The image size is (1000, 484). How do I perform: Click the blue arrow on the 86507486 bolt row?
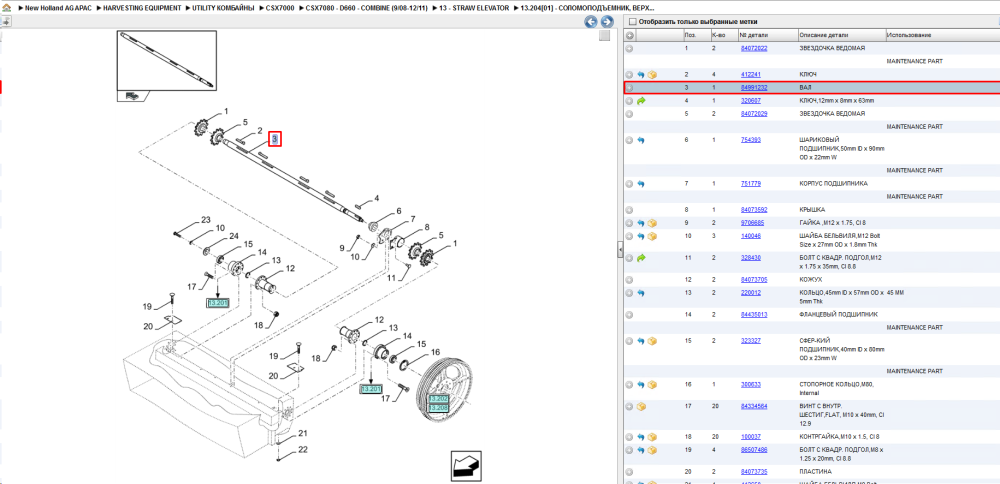[x=641, y=450]
